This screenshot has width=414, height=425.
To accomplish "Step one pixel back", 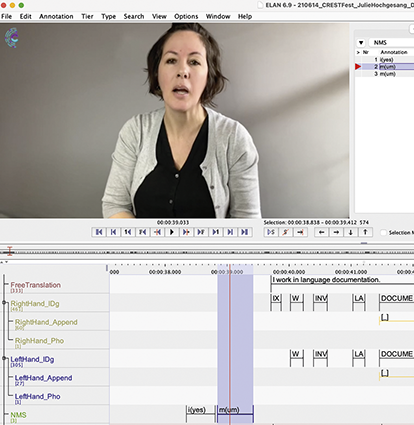I will point(157,232).
